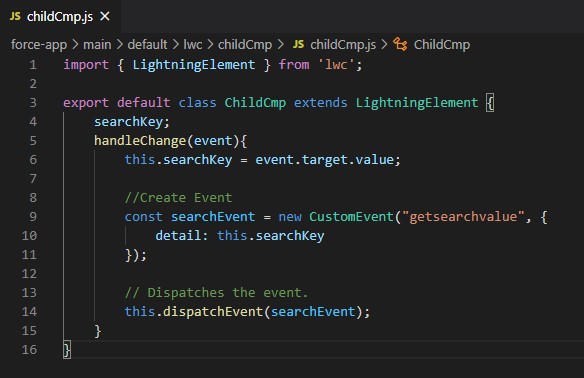Click the 'lwc' string literal
Image resolution: width=584 pixels, height=378 pixels.
click(336, 65)
